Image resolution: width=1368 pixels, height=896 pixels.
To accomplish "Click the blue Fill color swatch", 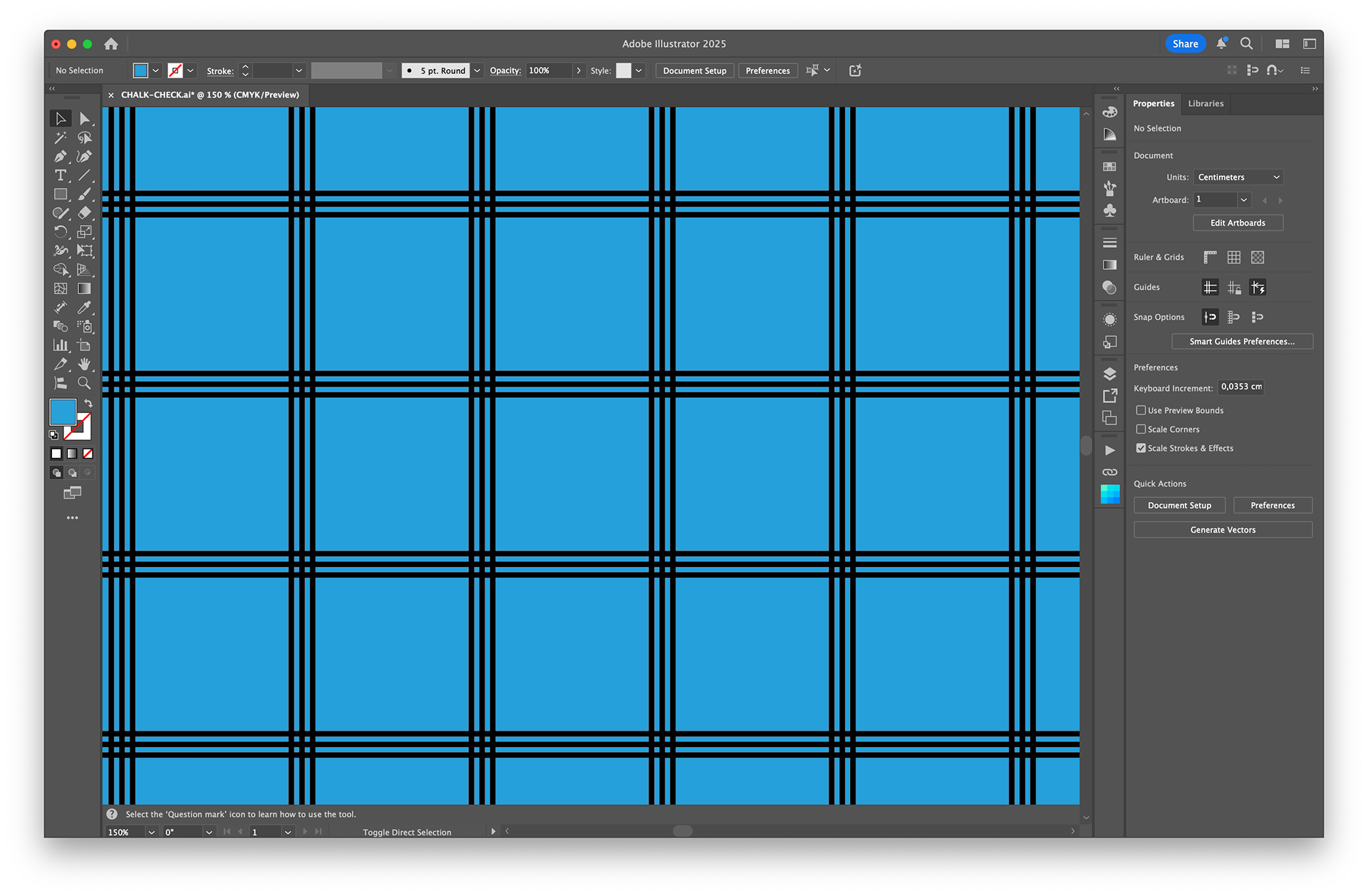I will [x=63, y=412].
